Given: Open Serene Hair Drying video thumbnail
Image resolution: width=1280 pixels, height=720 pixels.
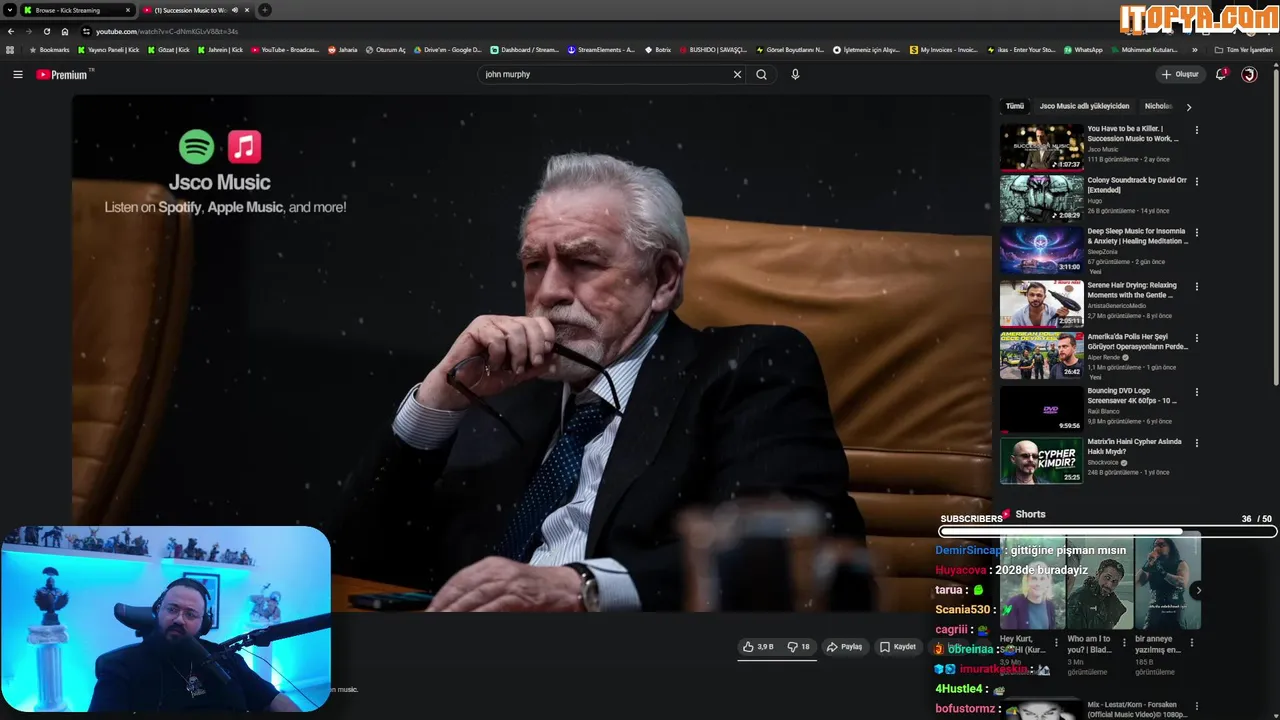Looking at the screenshot, I should (x=1042, y=303).
